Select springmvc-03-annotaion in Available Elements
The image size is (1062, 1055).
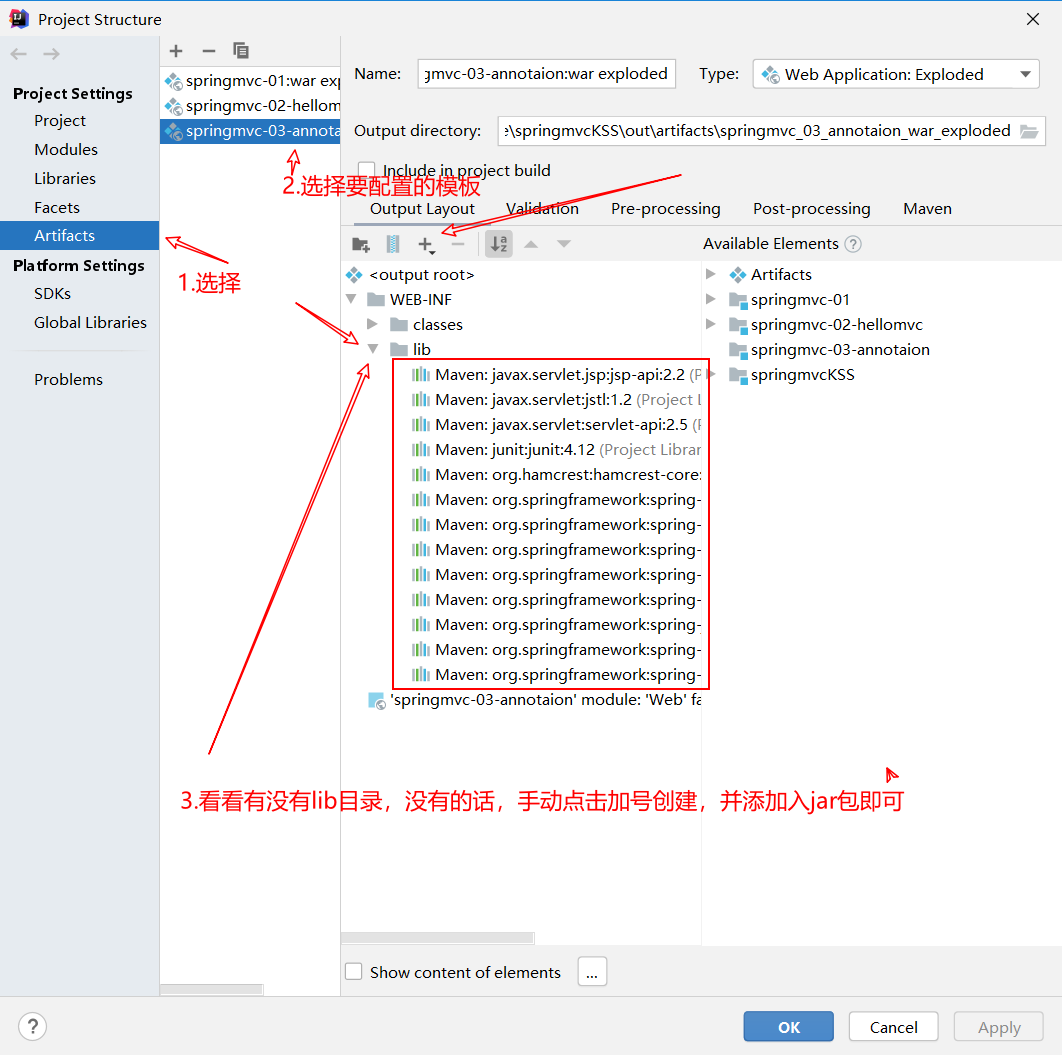[829, 350]
